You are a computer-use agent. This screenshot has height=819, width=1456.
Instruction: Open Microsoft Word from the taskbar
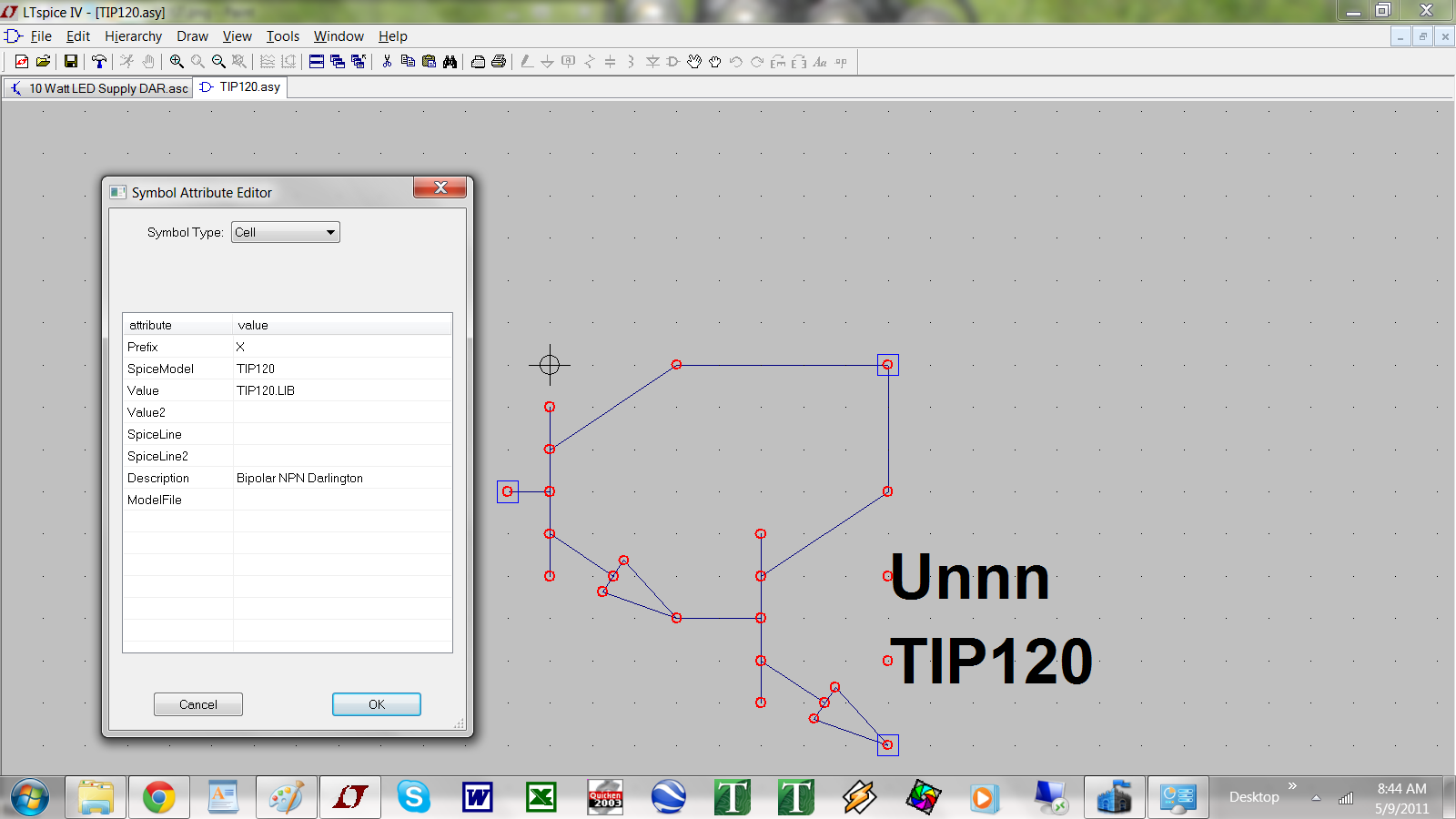(478, 798)
